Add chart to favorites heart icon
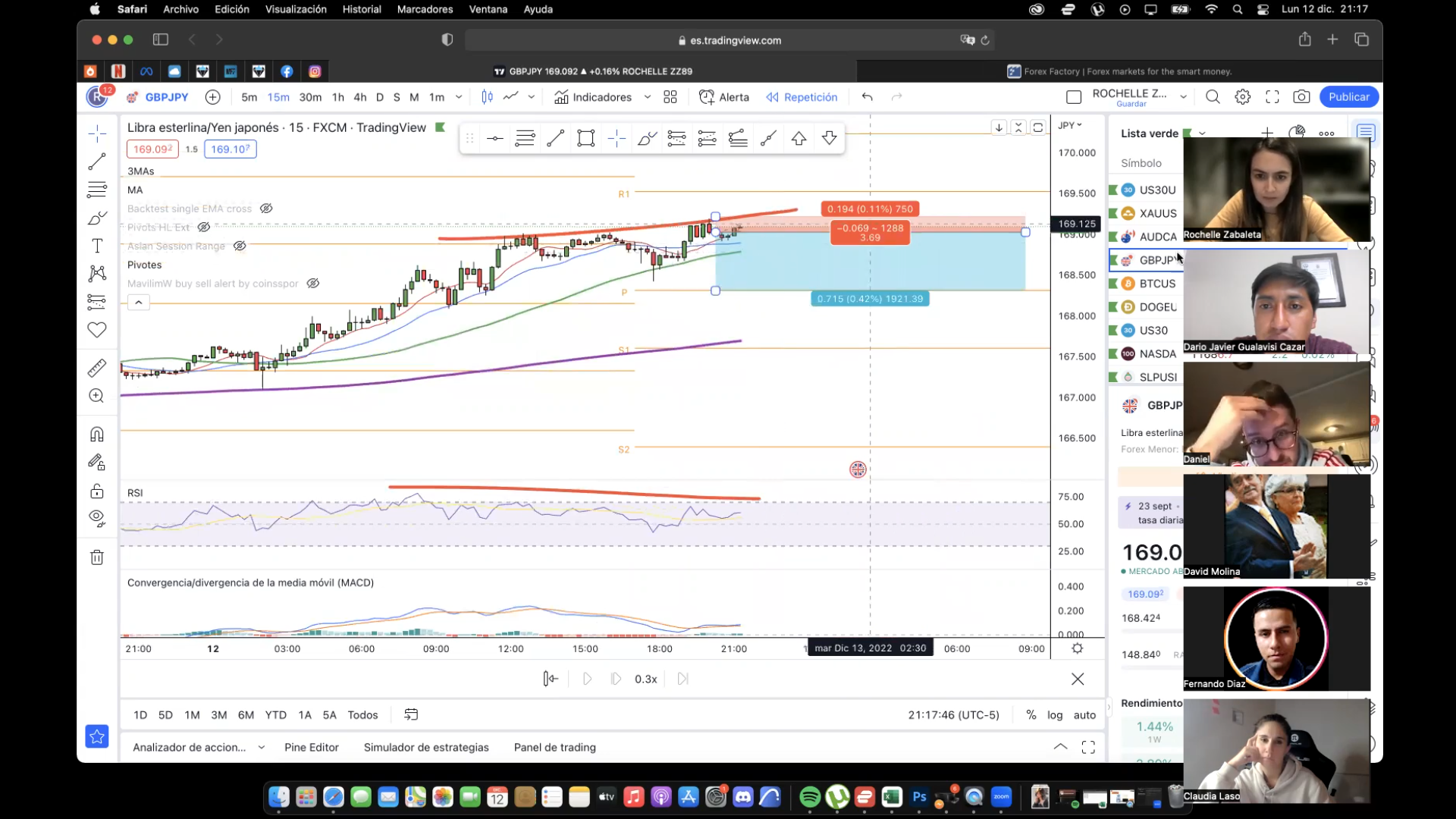This screenshot has width=1456, height=819. 97,330
